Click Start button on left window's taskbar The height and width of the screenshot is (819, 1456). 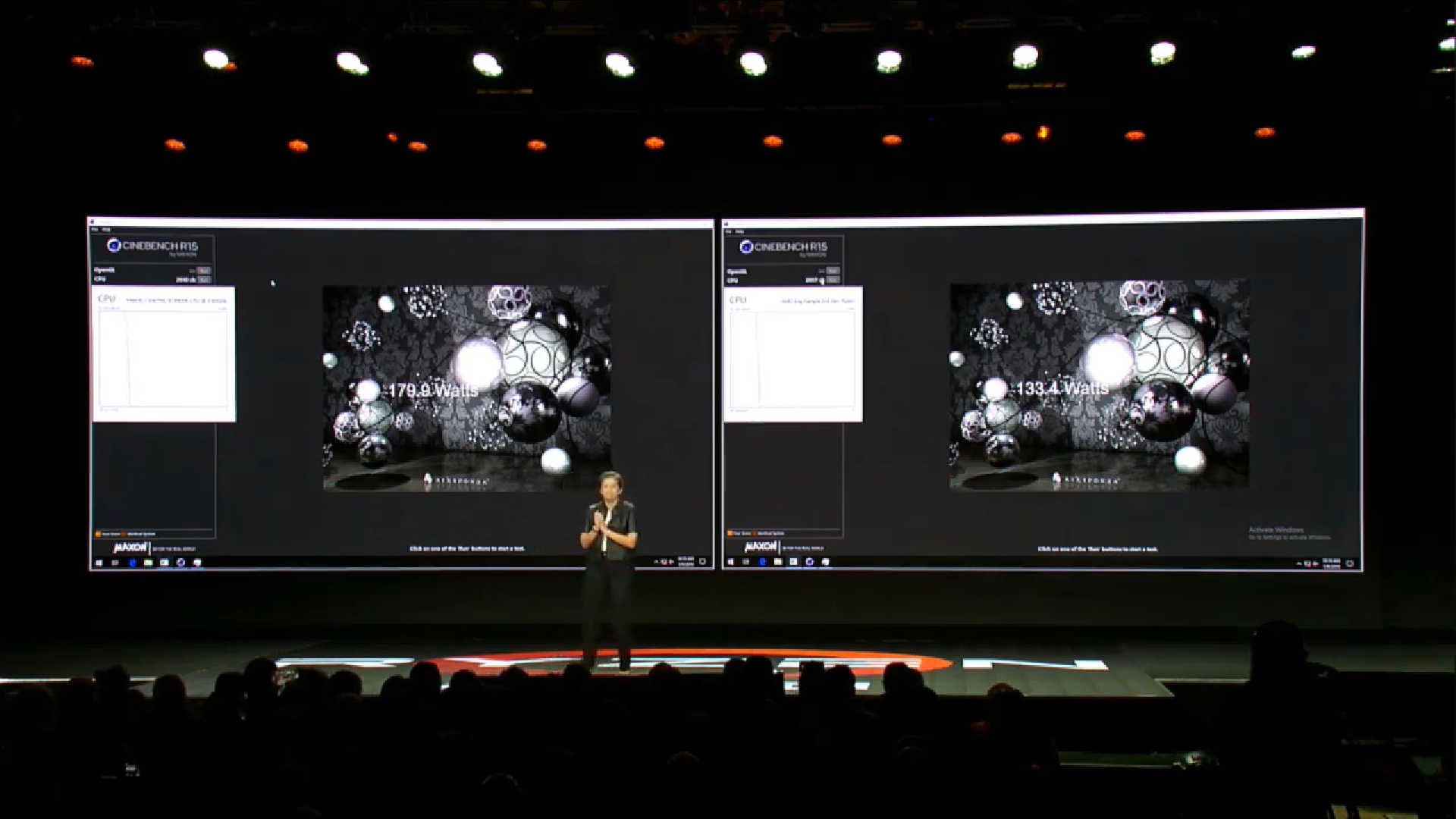[x=99, y=563]
